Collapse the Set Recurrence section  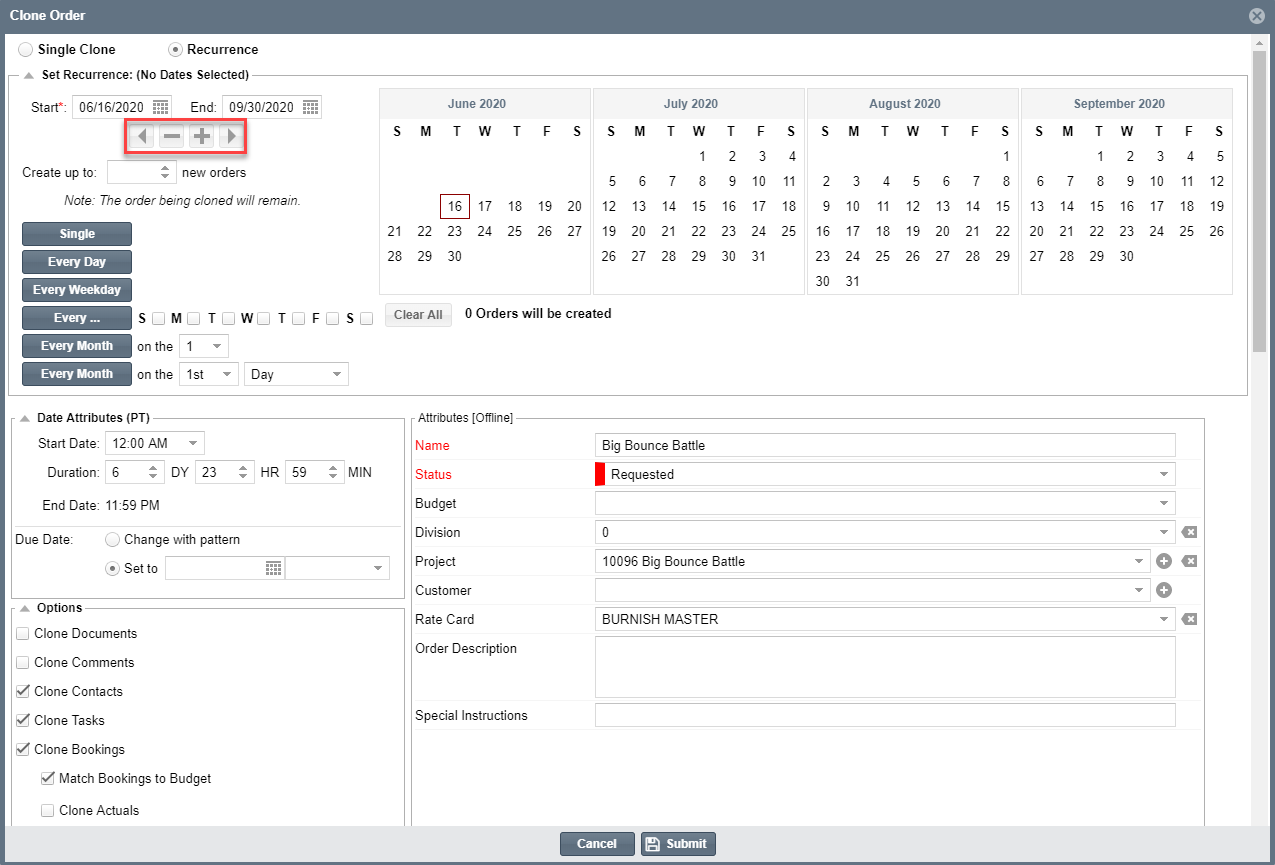28,75
